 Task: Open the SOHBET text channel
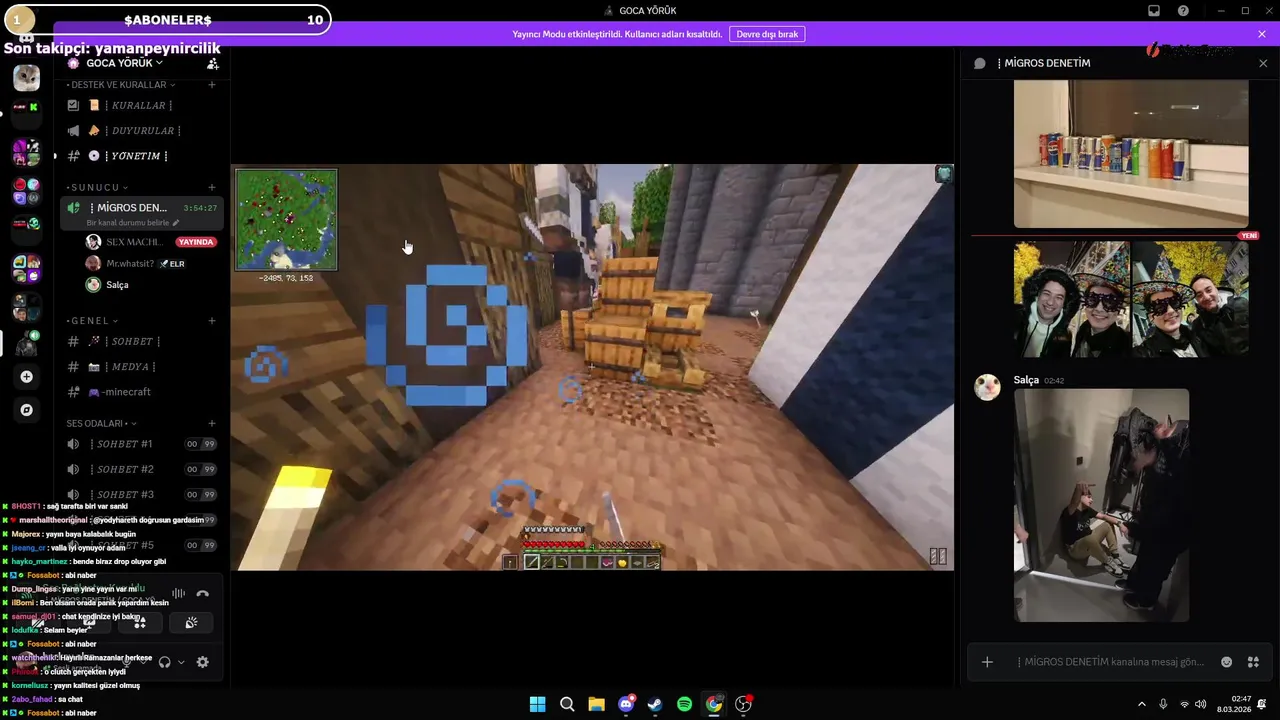(140, 341)
